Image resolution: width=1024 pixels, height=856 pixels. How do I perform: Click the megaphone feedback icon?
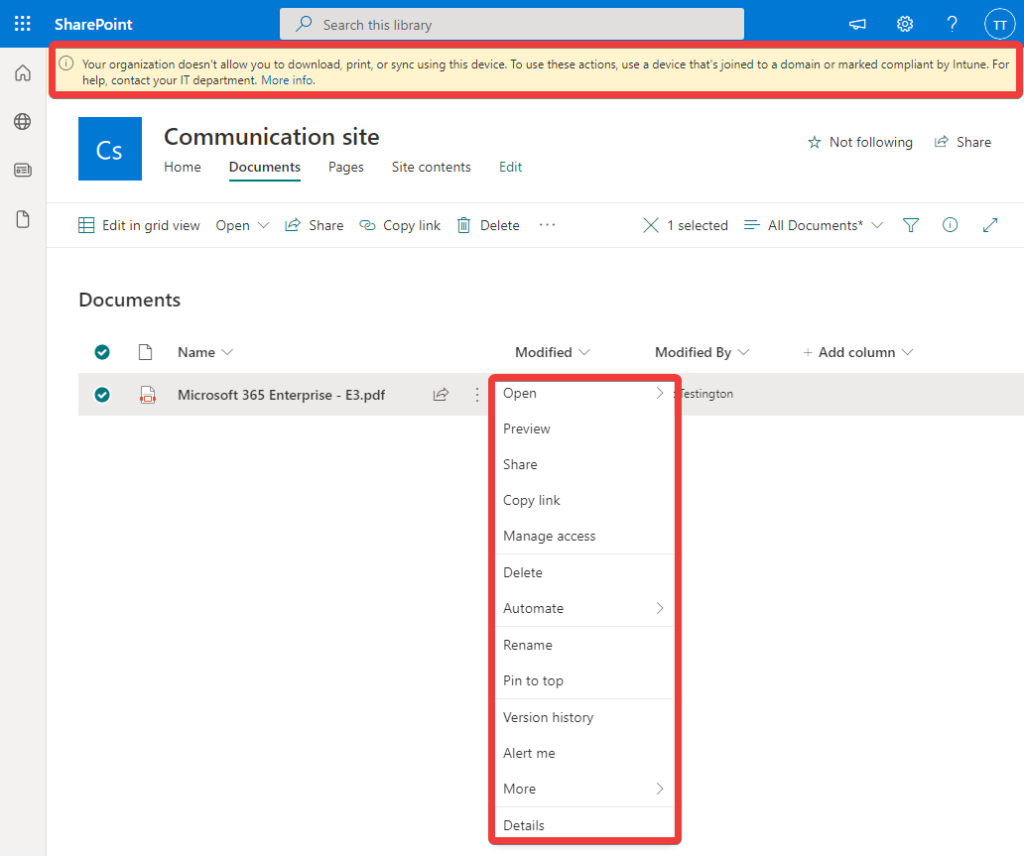tap(857, 24)
